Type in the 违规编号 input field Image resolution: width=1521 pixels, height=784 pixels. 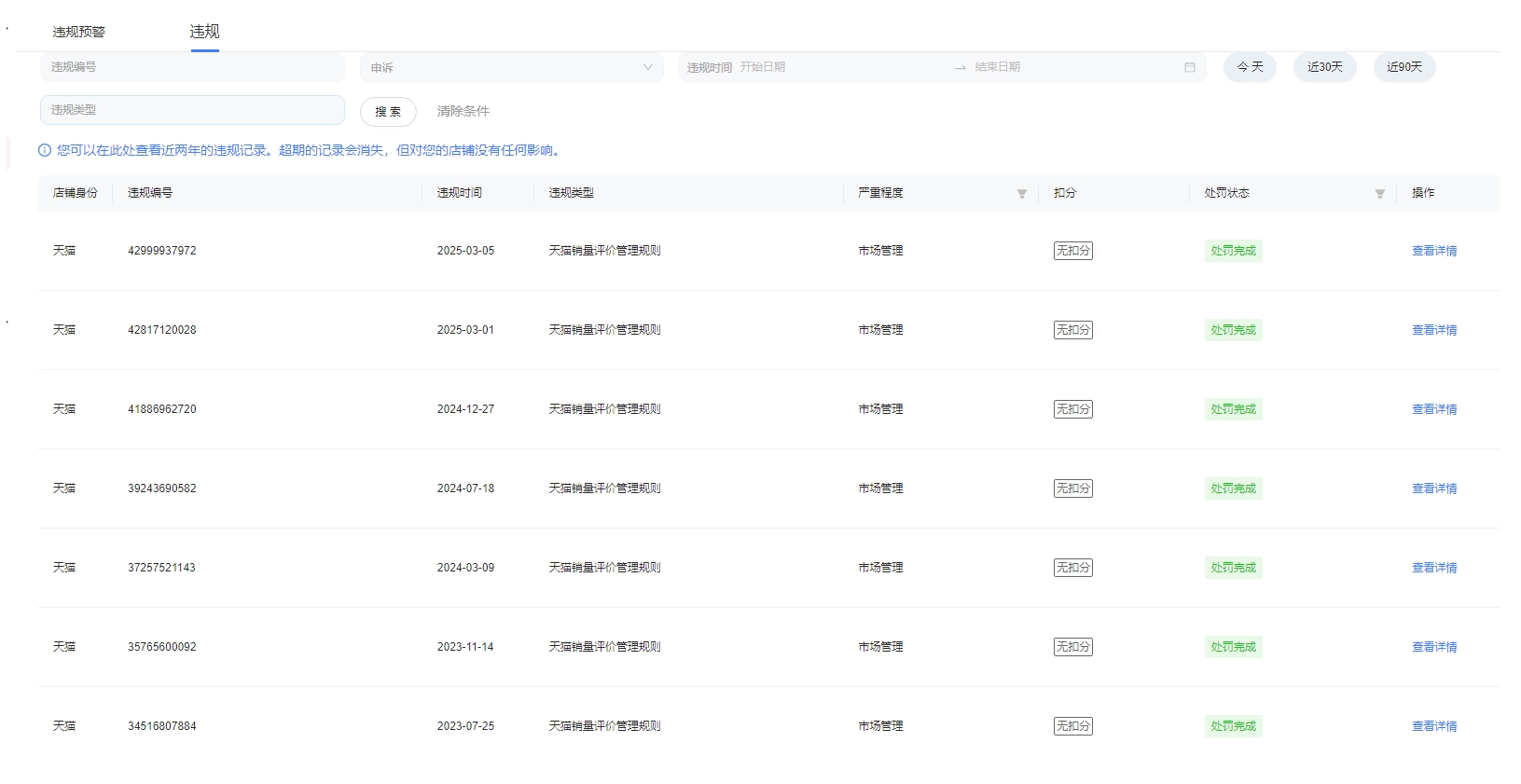192,67
